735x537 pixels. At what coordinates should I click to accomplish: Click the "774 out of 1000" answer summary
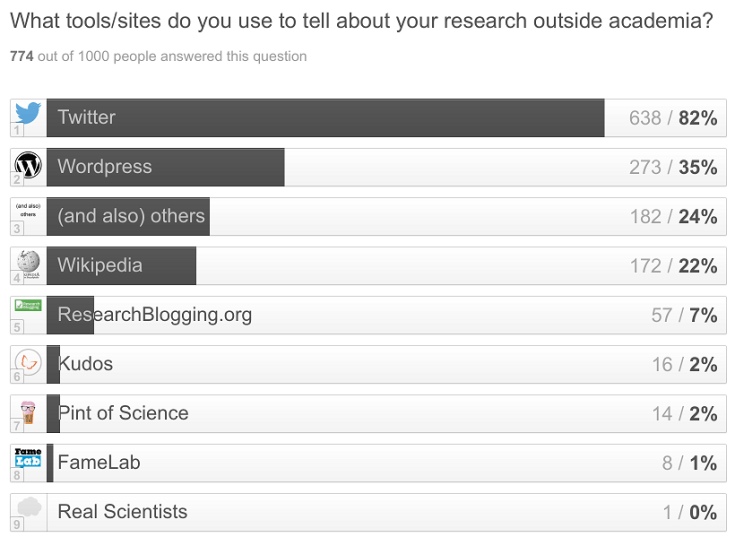(x=158, y=57)
